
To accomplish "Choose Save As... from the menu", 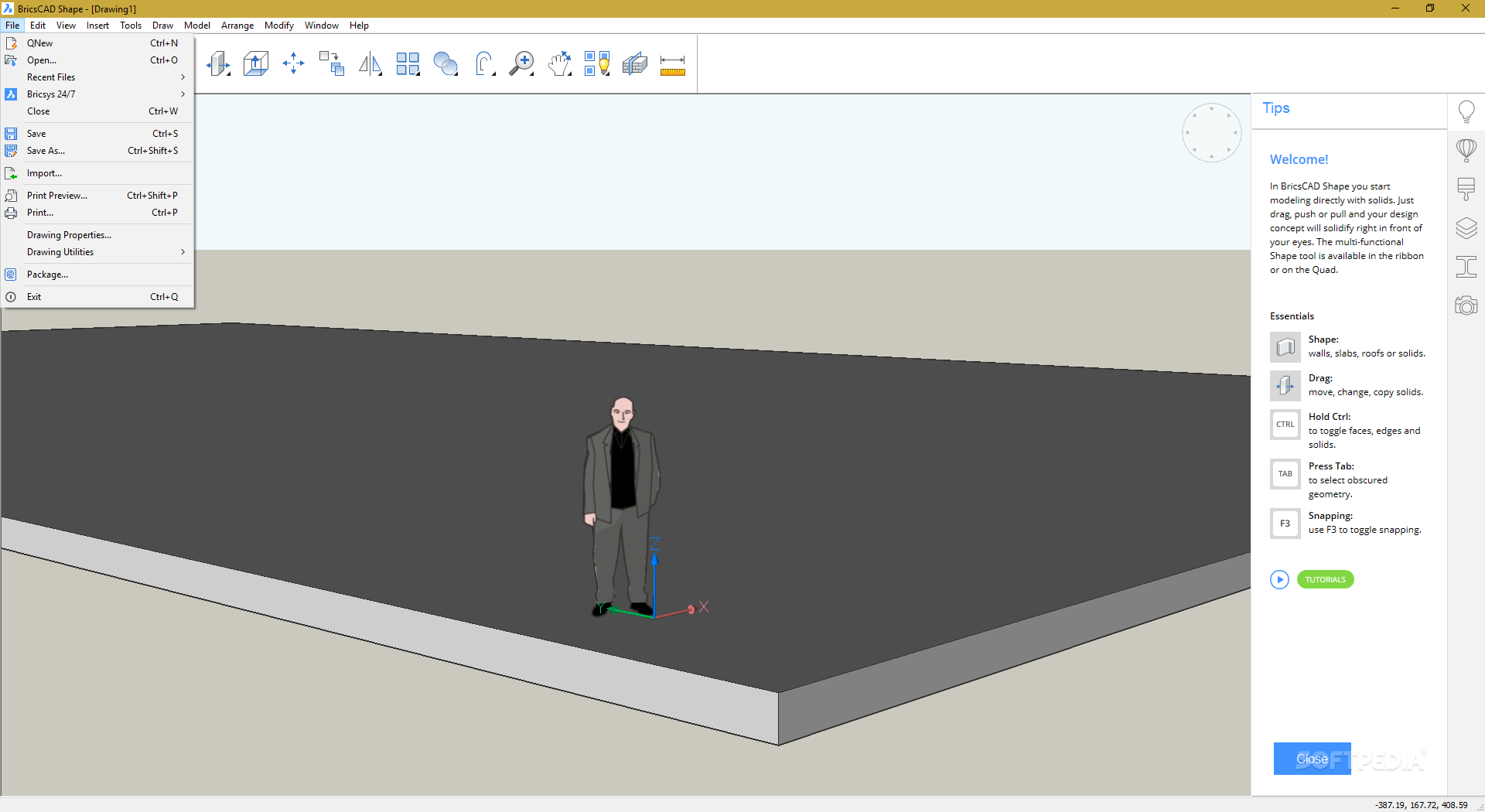I will 97,151.
